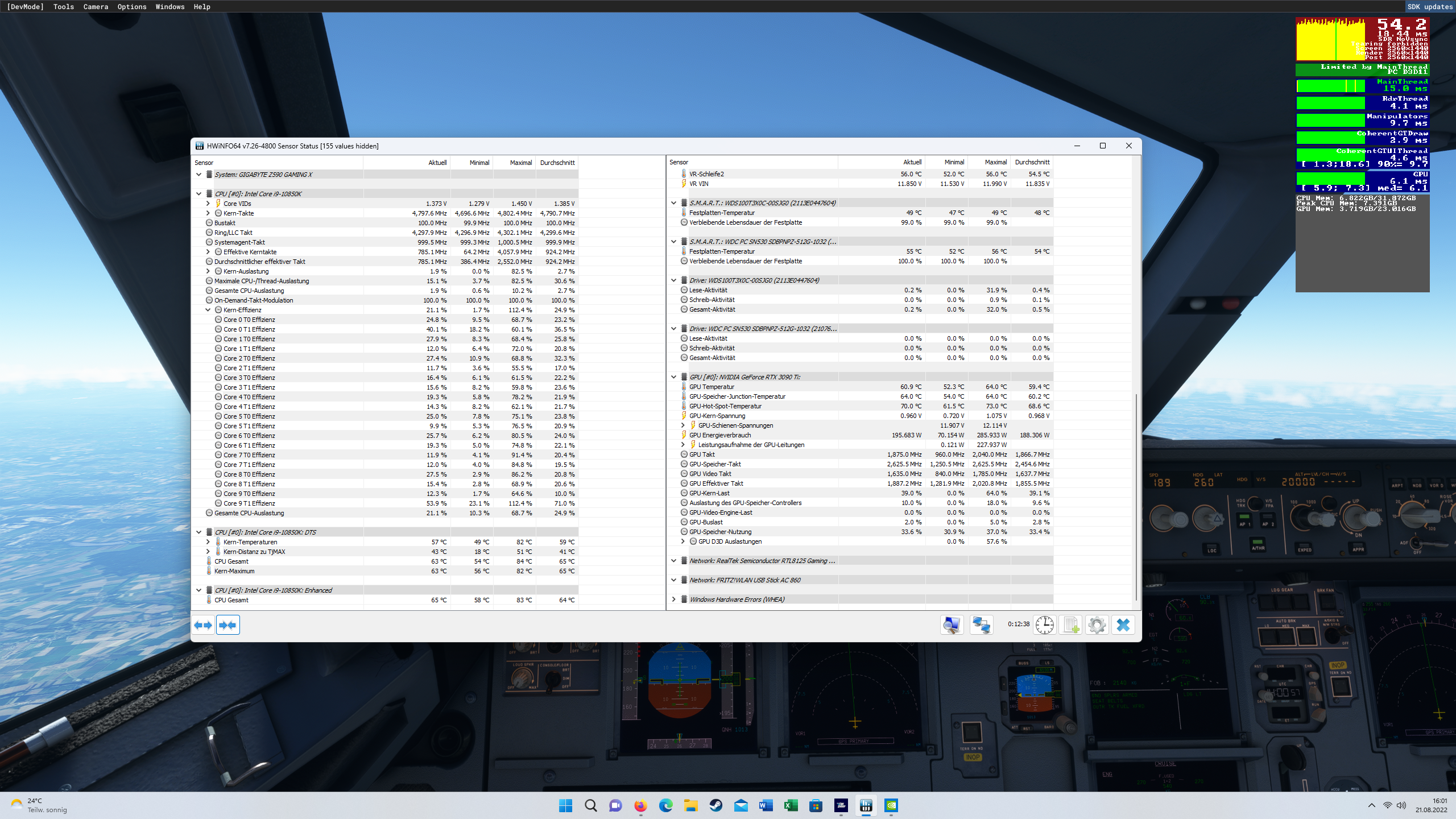Expand the Core VIDs row
Screen dimensions: 1456x819
coord(208,204)
